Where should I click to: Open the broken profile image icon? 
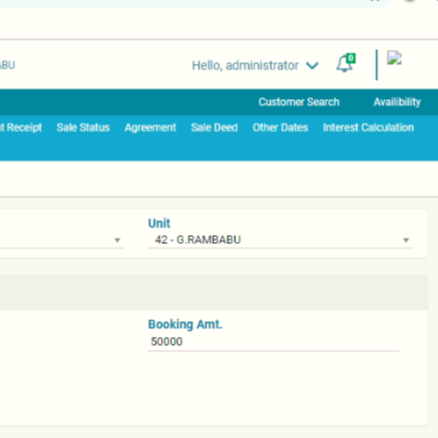tap(395, 58)
